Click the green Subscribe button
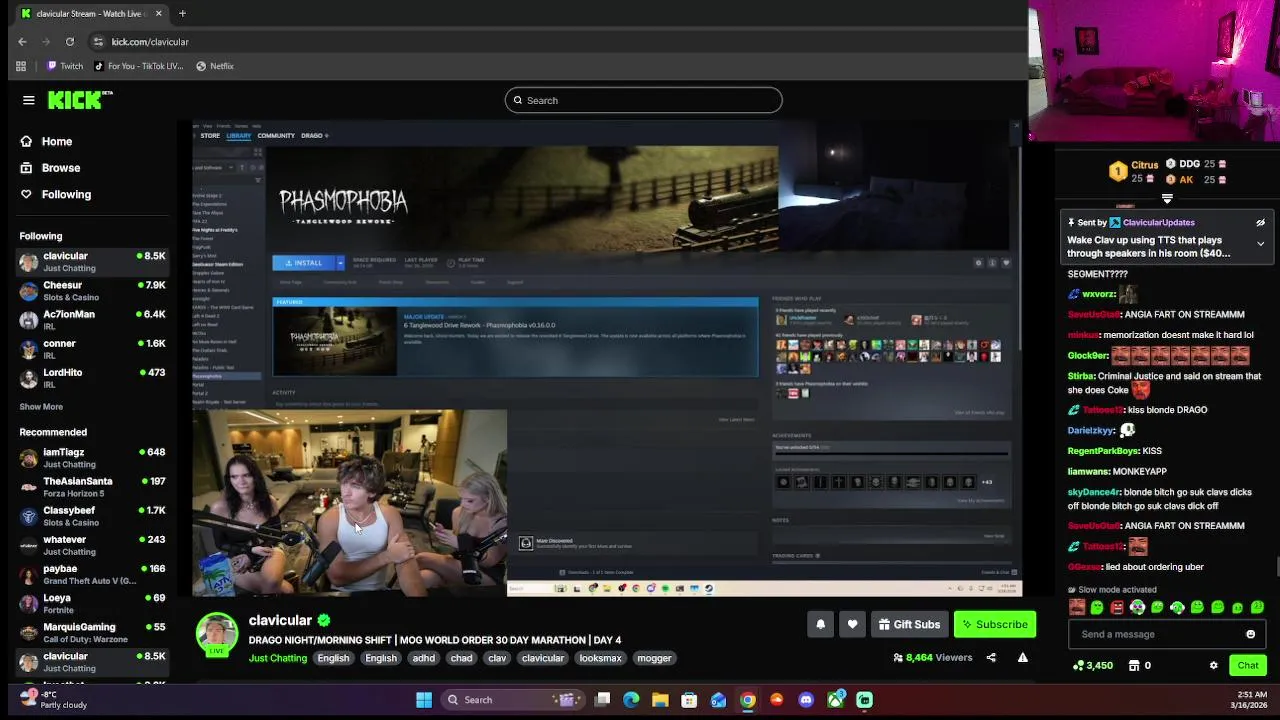 pyautogui.click(x=995, y=624)
